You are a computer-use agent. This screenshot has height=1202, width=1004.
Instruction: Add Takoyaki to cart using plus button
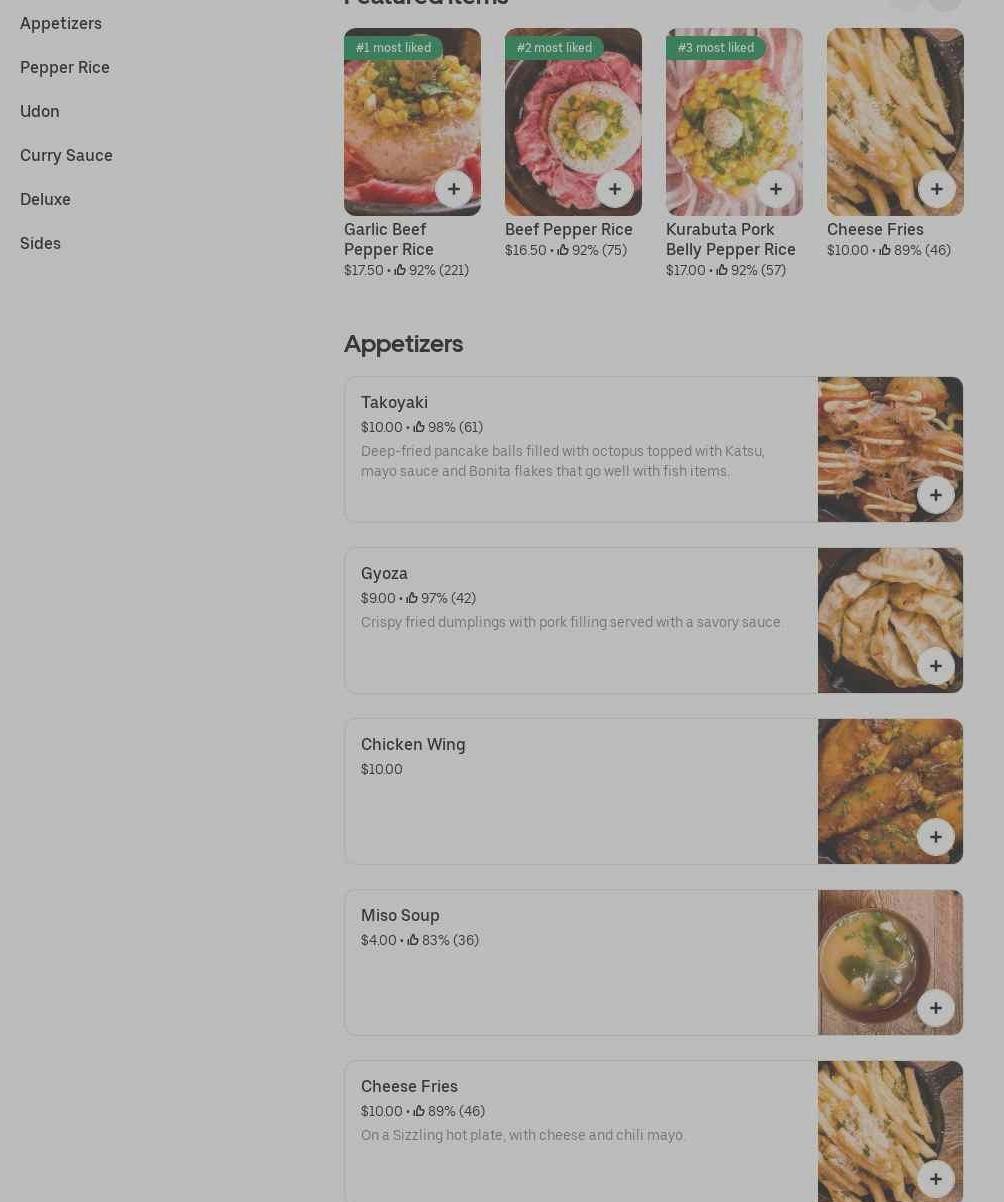click(x=936, y=495)
